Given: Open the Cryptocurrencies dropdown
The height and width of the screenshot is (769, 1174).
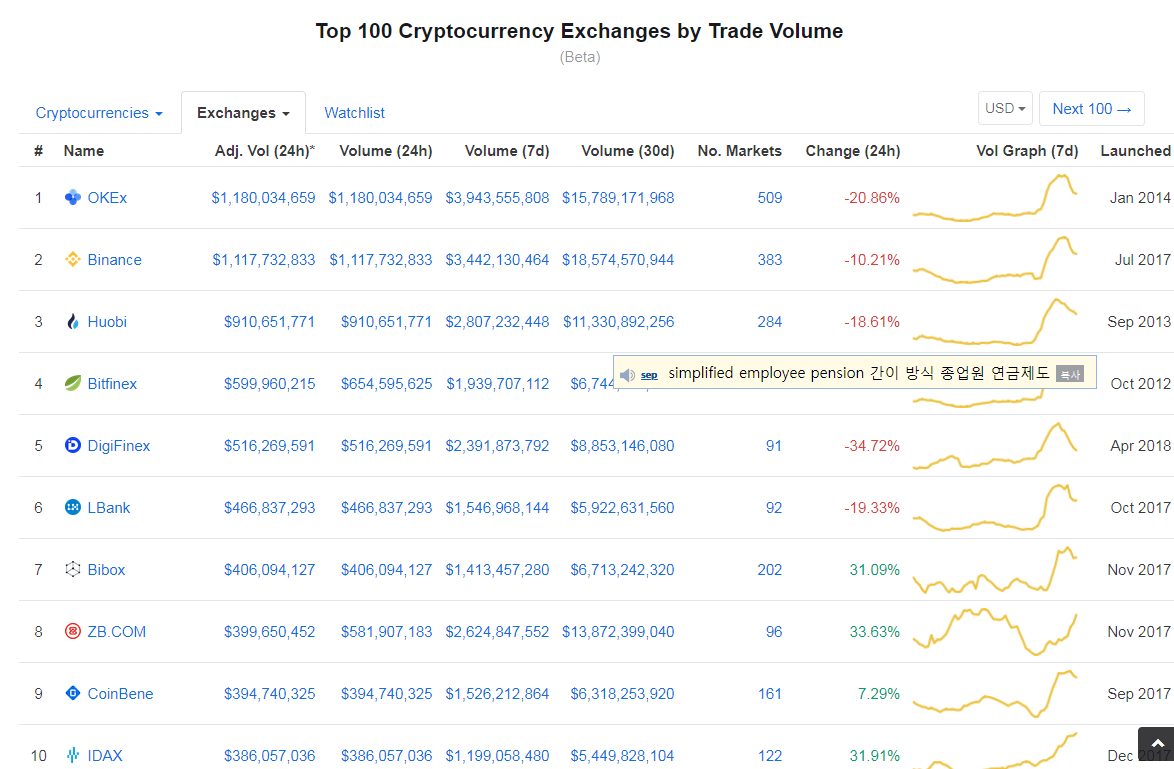Looking at the screenshot, I should coord(99,113).
